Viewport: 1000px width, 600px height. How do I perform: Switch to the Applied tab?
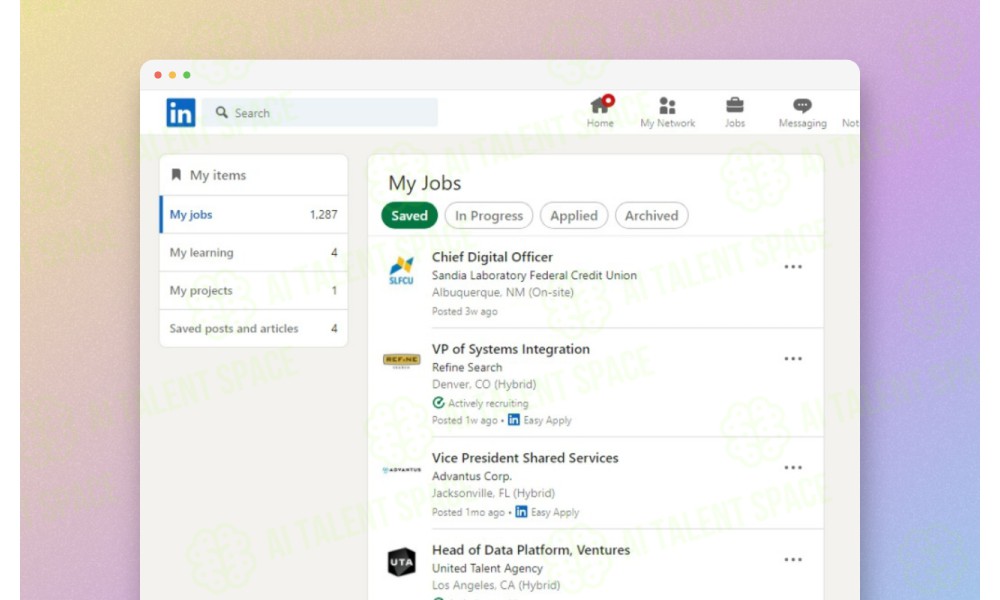(574, 216)
